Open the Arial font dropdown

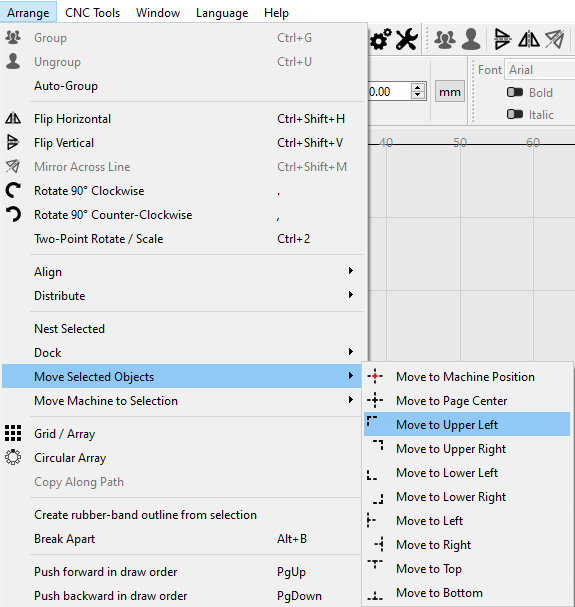pos(540,70)
